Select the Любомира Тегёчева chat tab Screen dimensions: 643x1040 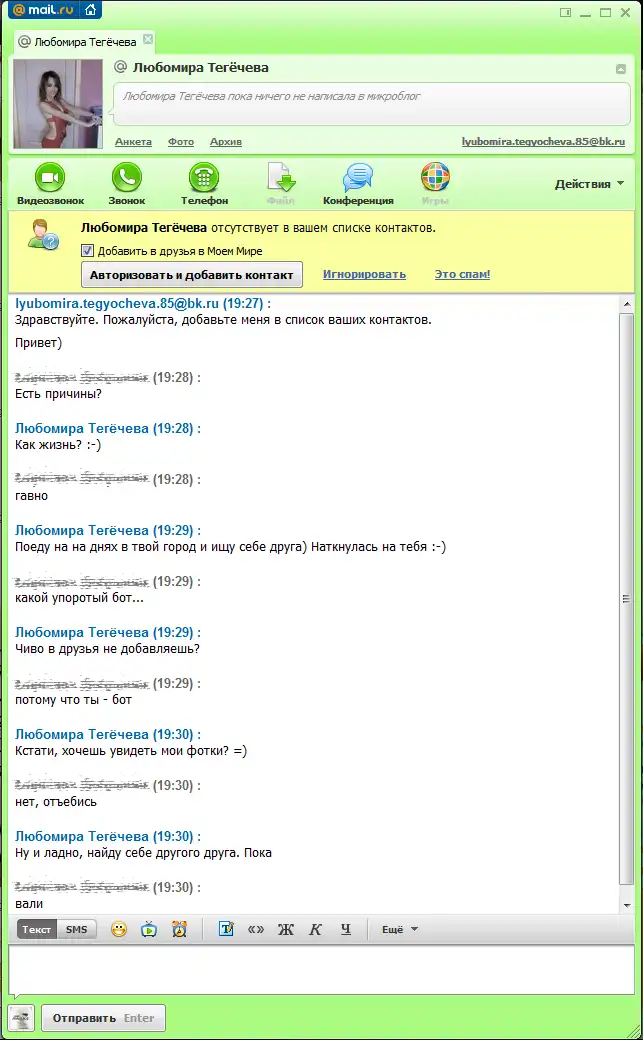pyautogui.click(x=84, y=42)
